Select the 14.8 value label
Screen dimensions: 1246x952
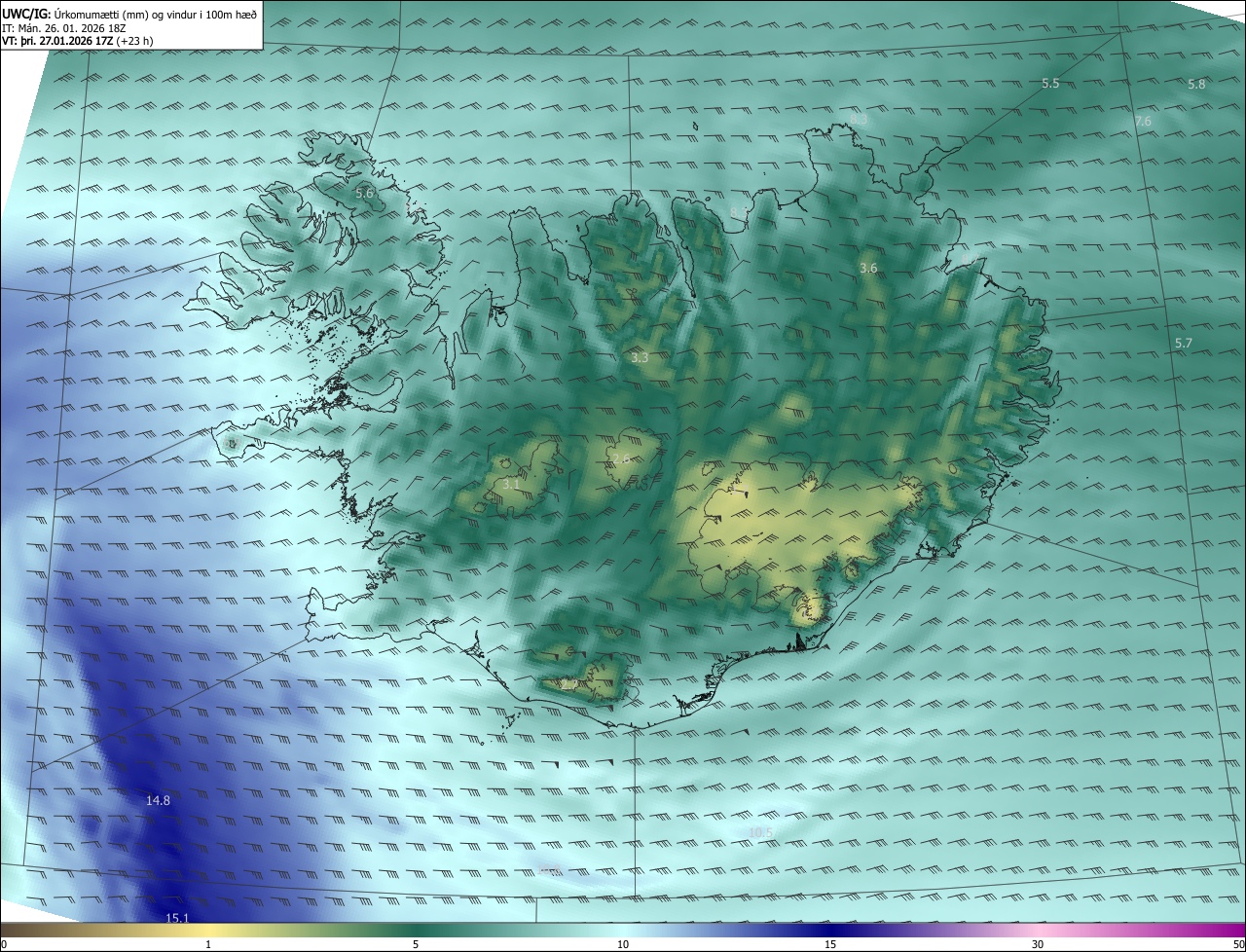click(x=158, y=801)
